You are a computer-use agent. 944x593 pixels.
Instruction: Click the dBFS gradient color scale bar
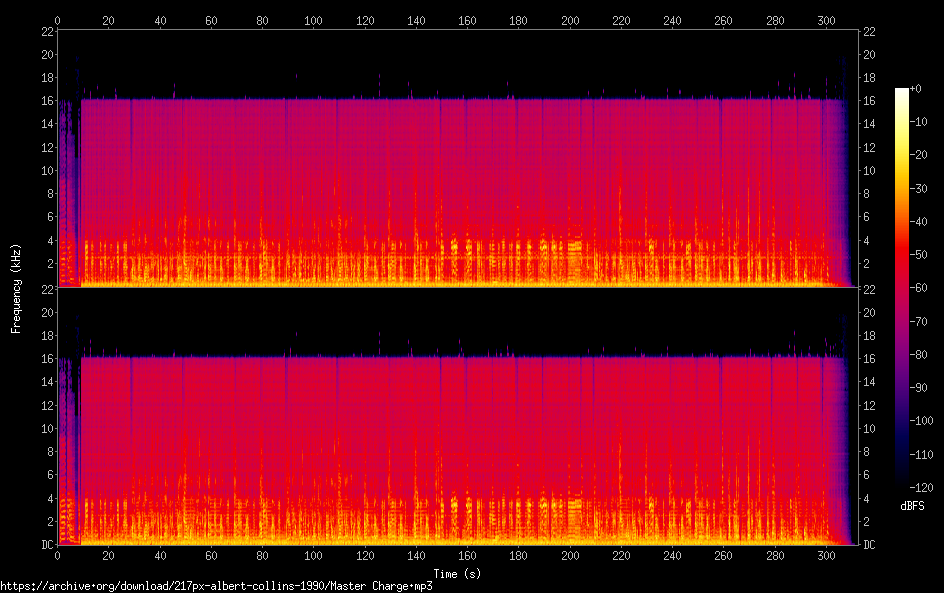click(x=901, y=288)
